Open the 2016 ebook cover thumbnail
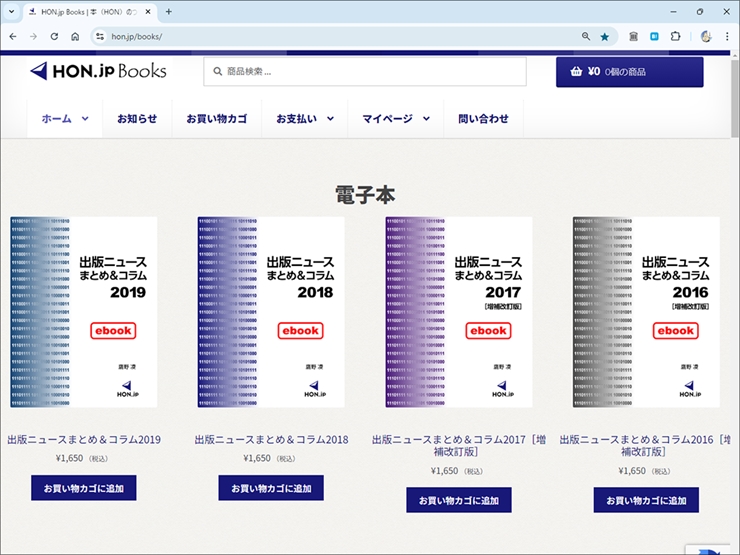The image size is (740, 555). (646, 312)
